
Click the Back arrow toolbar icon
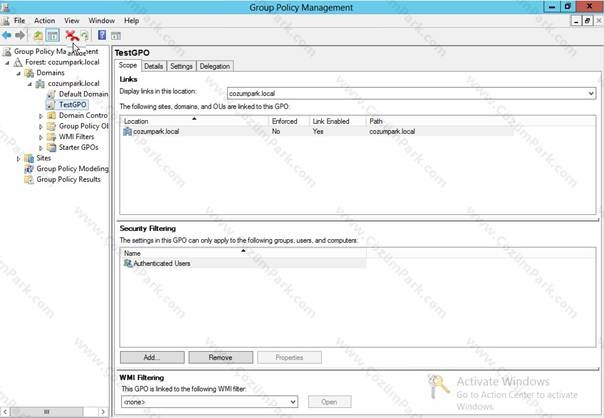point(7,36)
